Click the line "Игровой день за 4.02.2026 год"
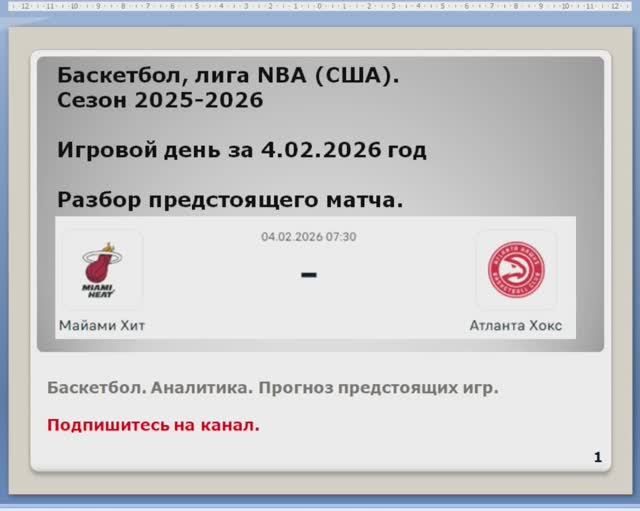The height and width of the screenshot is (511, 640). coord(242,150)
